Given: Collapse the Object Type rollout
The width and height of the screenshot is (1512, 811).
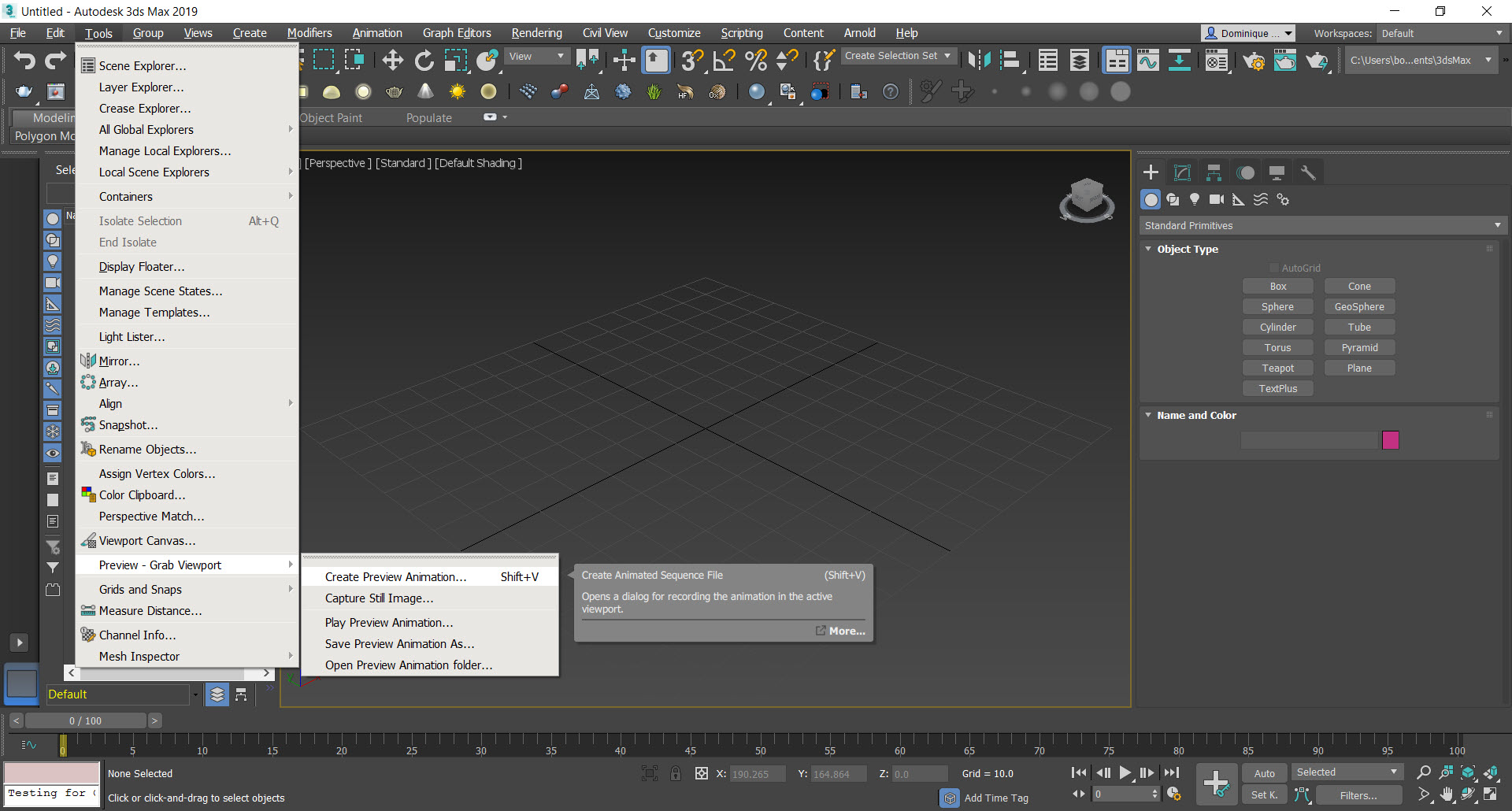Looking at the screenshot, I should (x=1148, y=249).
